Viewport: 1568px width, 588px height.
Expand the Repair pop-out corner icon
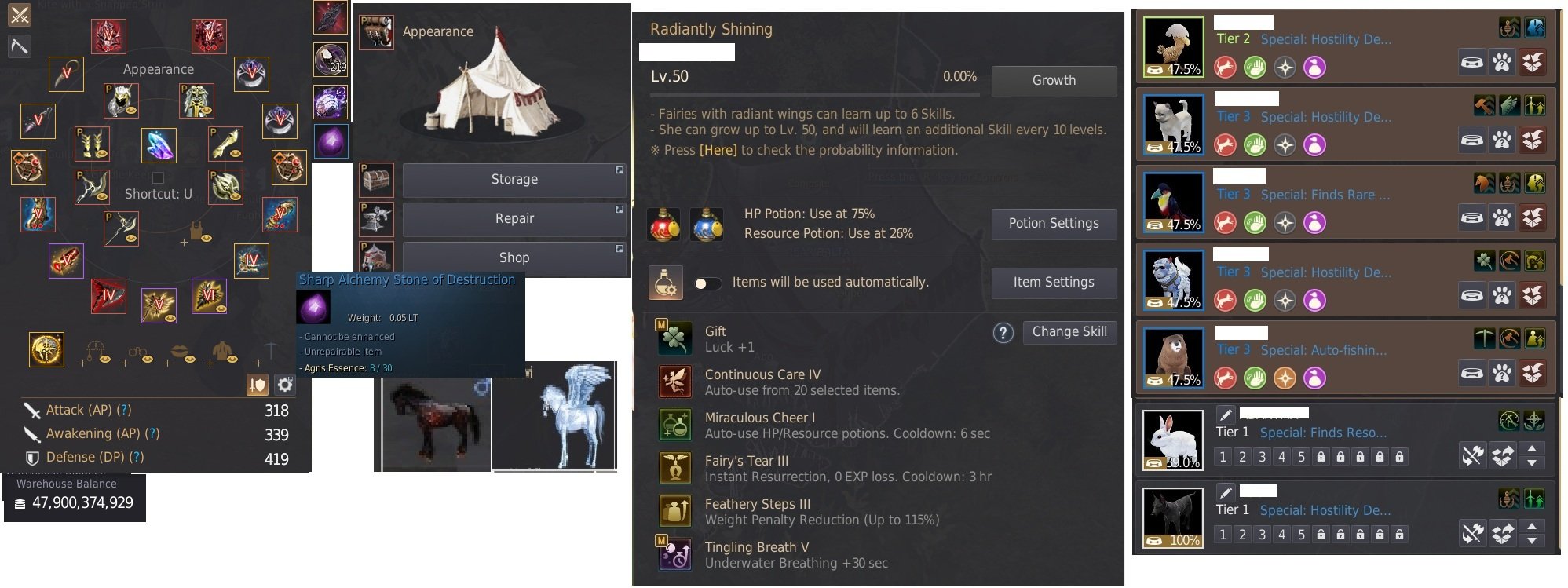click(x=619, y=210)
